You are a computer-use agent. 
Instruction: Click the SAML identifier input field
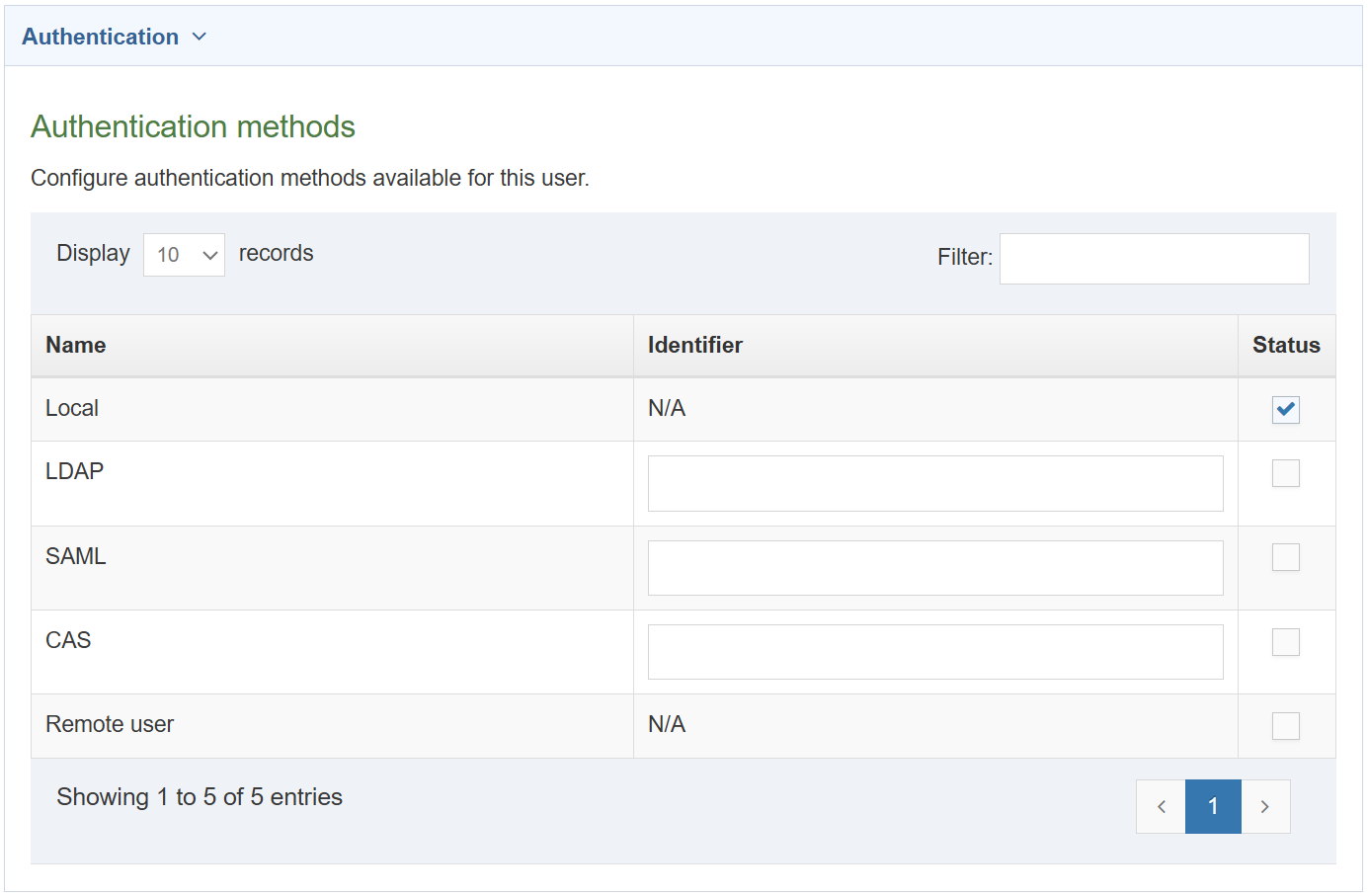click(x=935, y=568)
